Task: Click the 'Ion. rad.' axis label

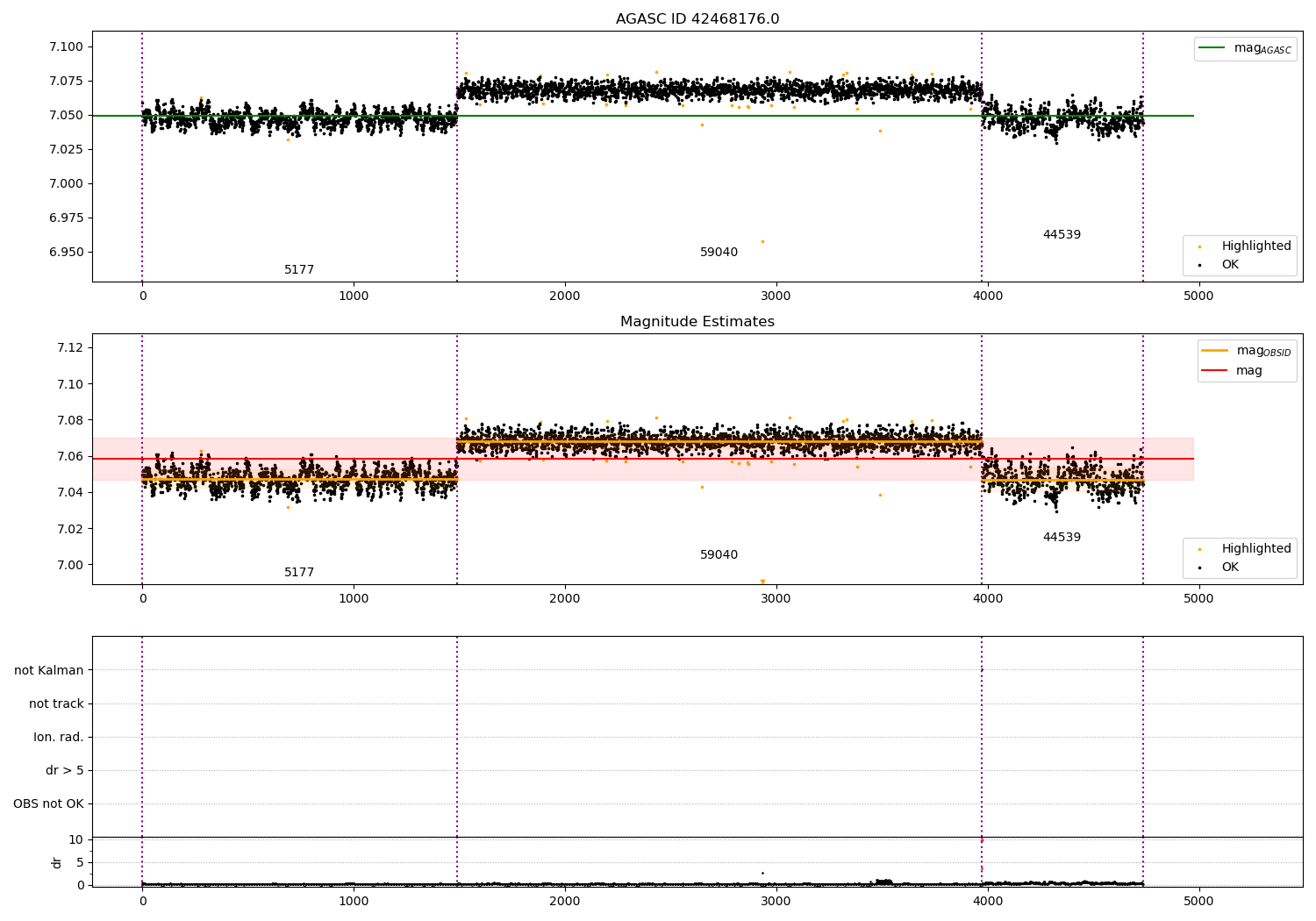Action: [x=59, y=738]
